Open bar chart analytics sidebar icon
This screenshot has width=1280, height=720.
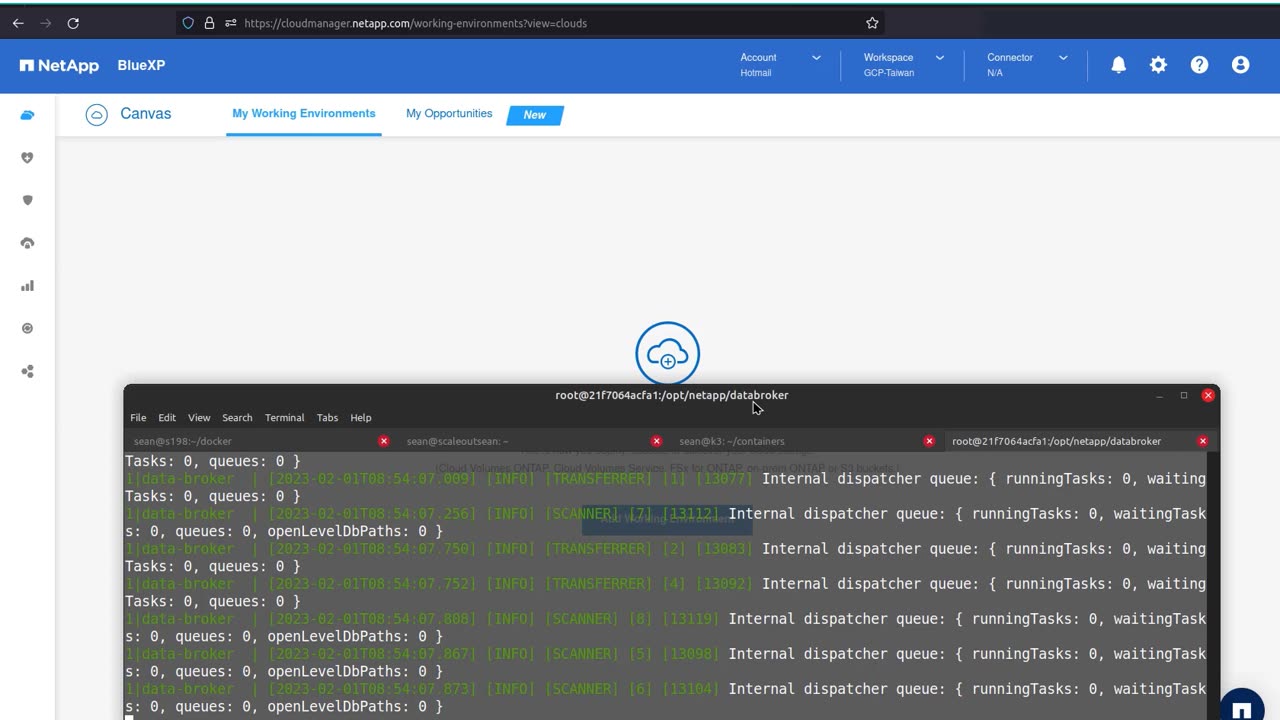point(27,286)
